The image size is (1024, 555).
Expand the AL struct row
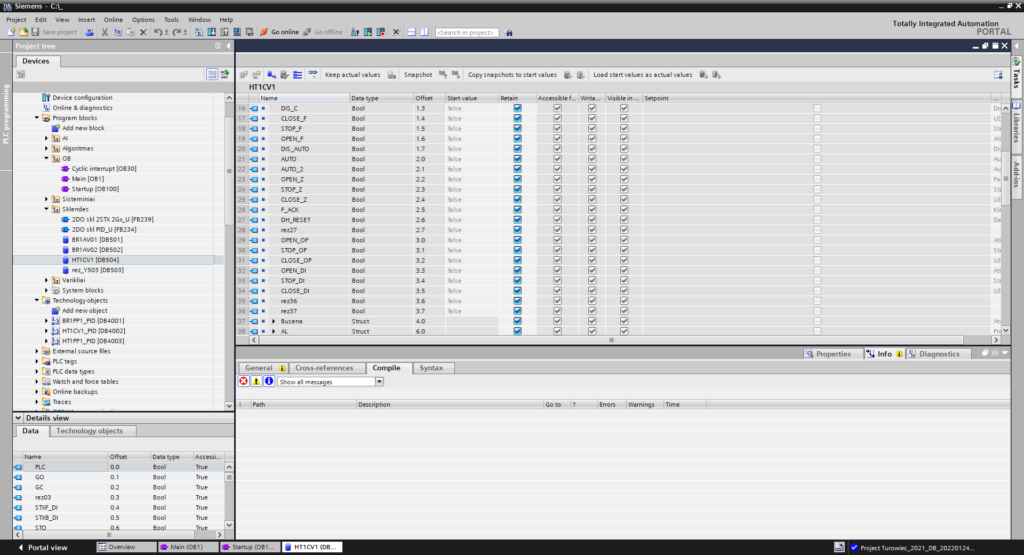pyautogui.click(x=274, y=331)
